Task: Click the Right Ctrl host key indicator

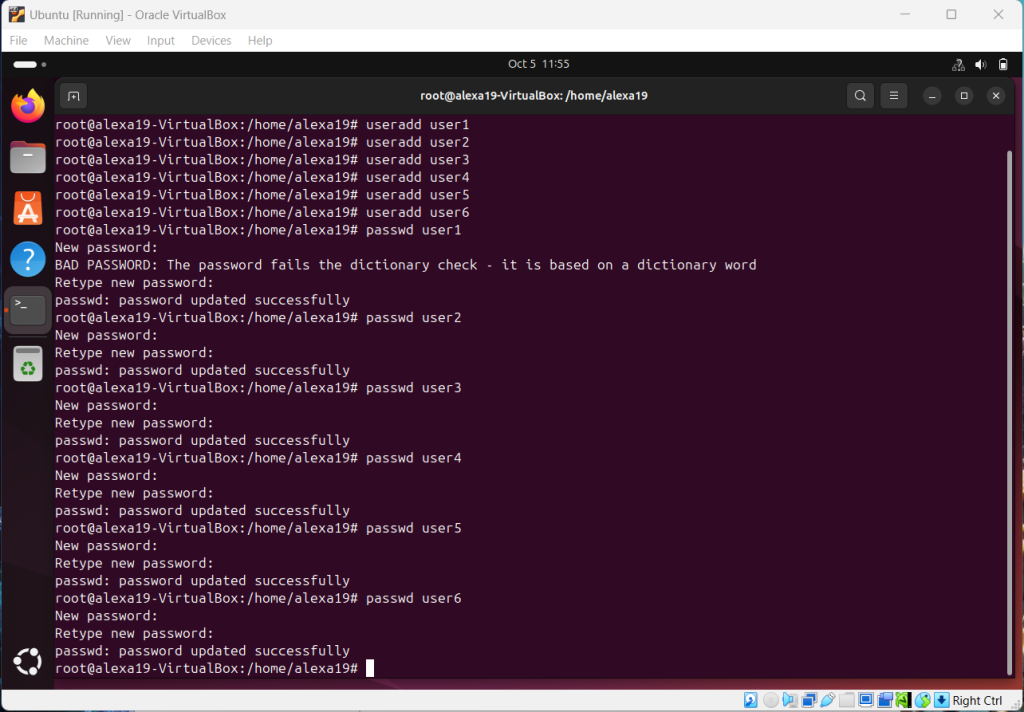Action: tap(976, 700)
